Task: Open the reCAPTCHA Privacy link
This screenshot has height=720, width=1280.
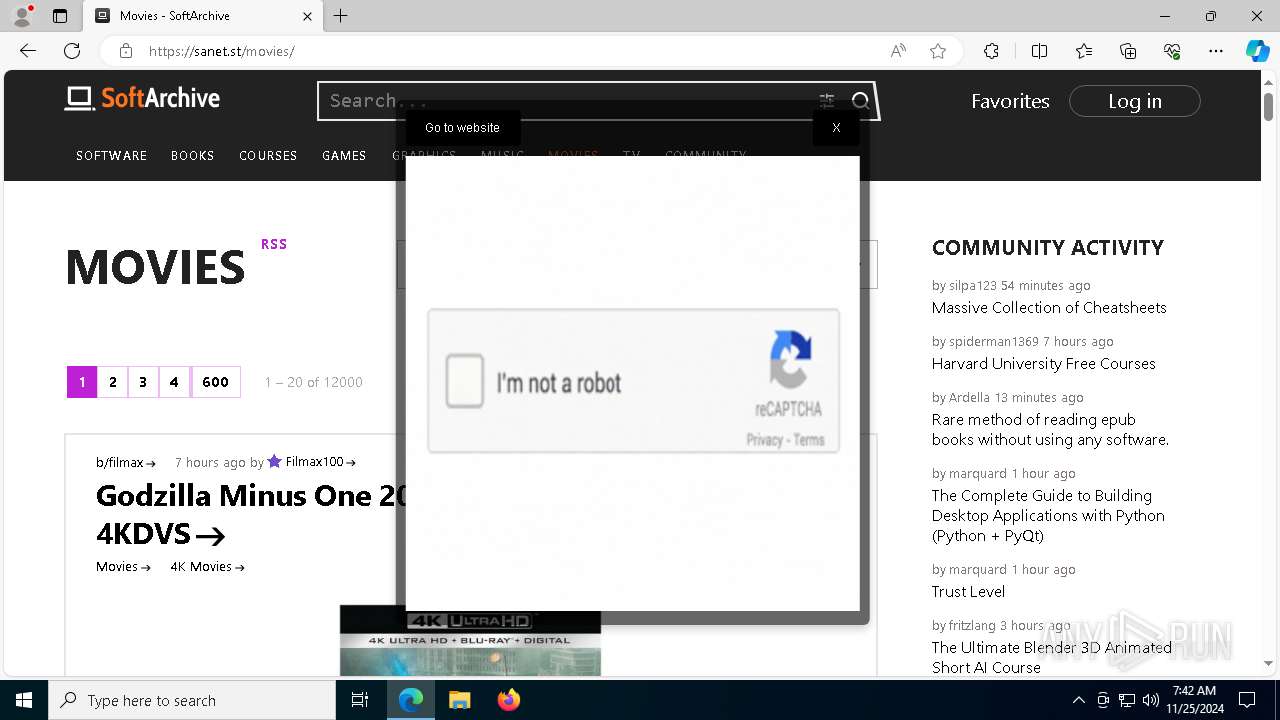Action: (x=764, y=440)
